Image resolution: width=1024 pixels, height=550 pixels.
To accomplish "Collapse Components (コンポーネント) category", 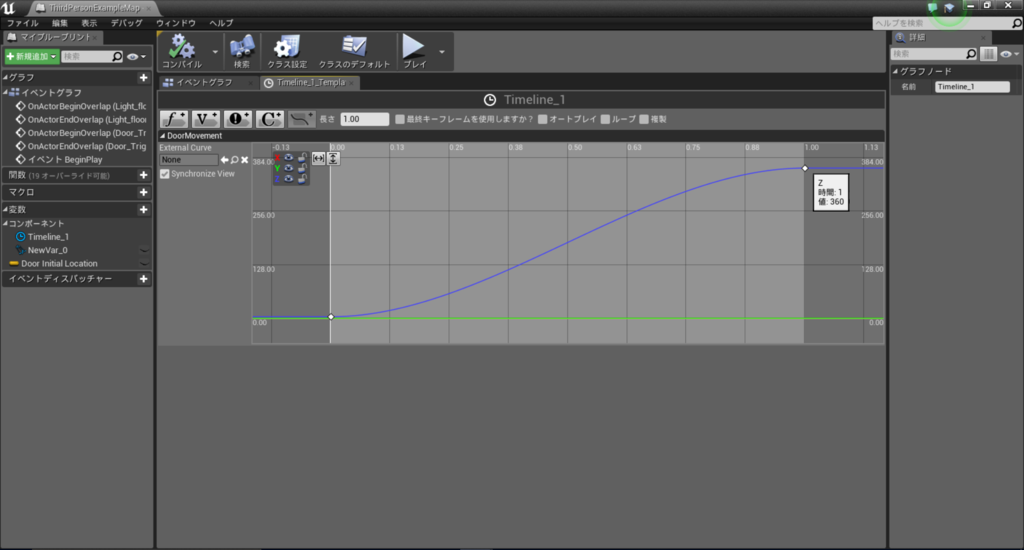I will [x=5, y=223].
